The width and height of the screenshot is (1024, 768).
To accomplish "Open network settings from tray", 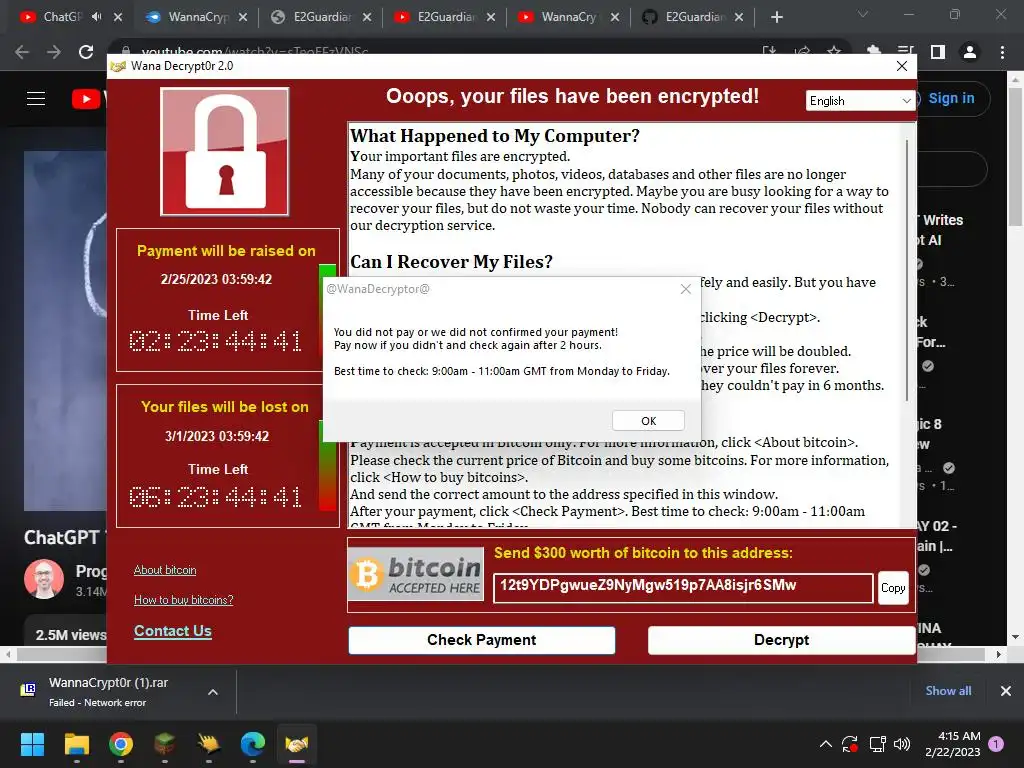I will (877, 744).
